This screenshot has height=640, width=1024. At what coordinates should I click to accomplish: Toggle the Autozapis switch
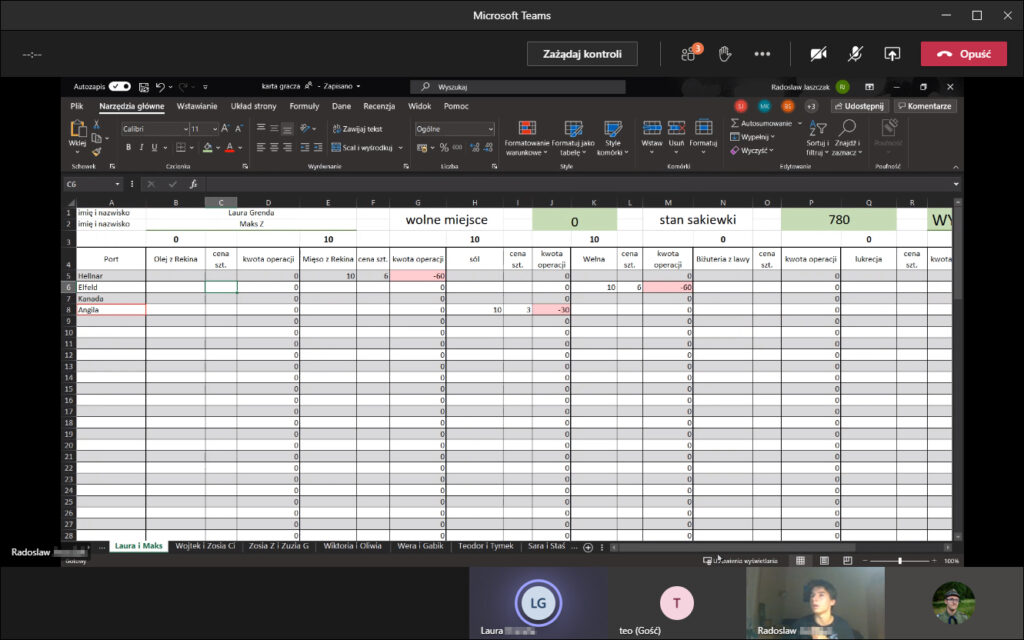click(120, 87)
